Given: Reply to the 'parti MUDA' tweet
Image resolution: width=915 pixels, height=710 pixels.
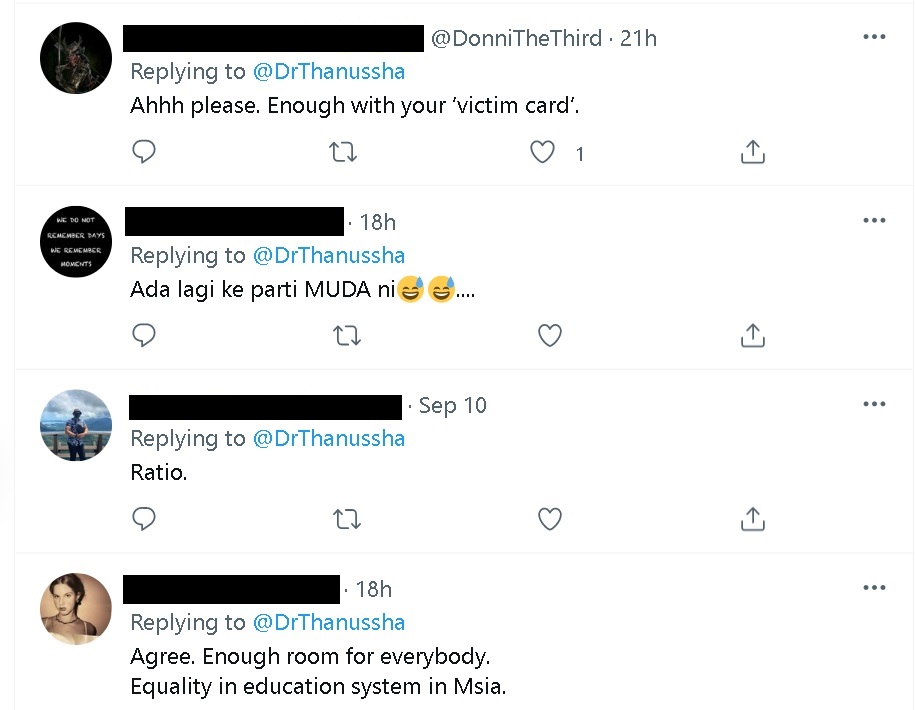Looking at the screenshot, I should click(144, 335).
